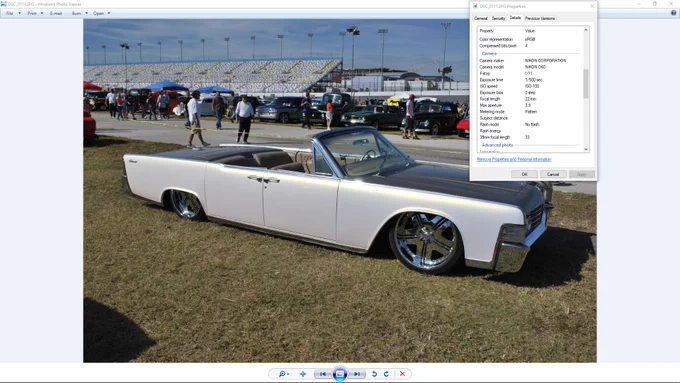Click the Properties dialog title icon
Image resolution: width=680 pixels, height=383 pixels.
click(475, 6)
